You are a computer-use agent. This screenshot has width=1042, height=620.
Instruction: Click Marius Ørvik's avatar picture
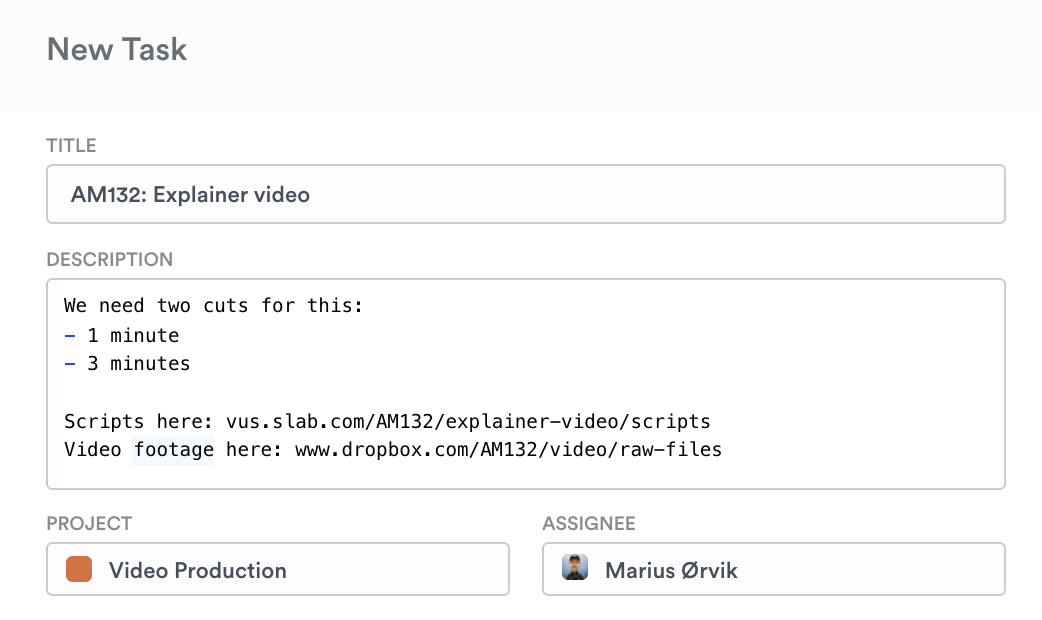click(x=575, y=569)
